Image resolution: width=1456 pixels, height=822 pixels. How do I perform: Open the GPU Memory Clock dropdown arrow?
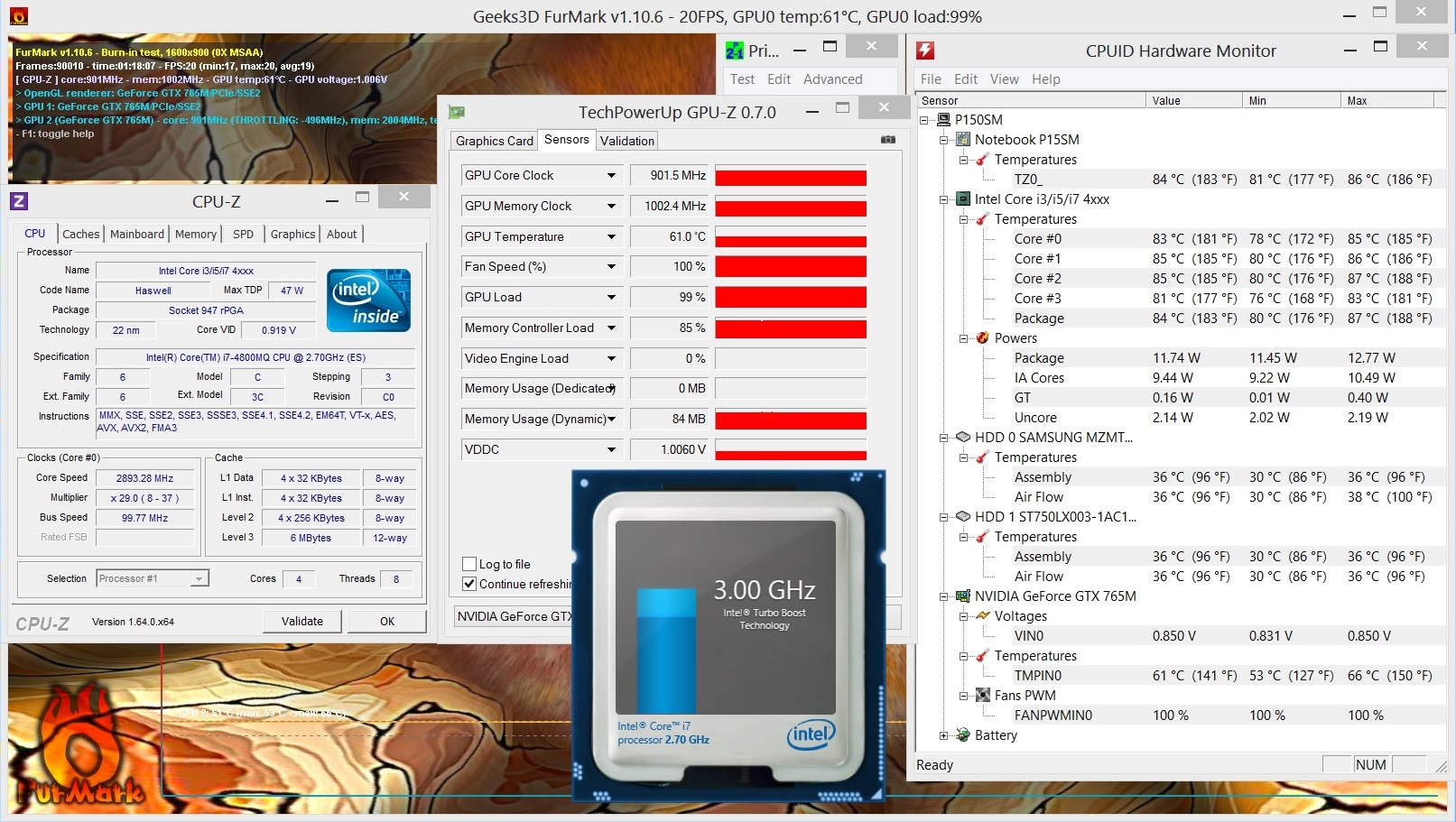[611, 206]
